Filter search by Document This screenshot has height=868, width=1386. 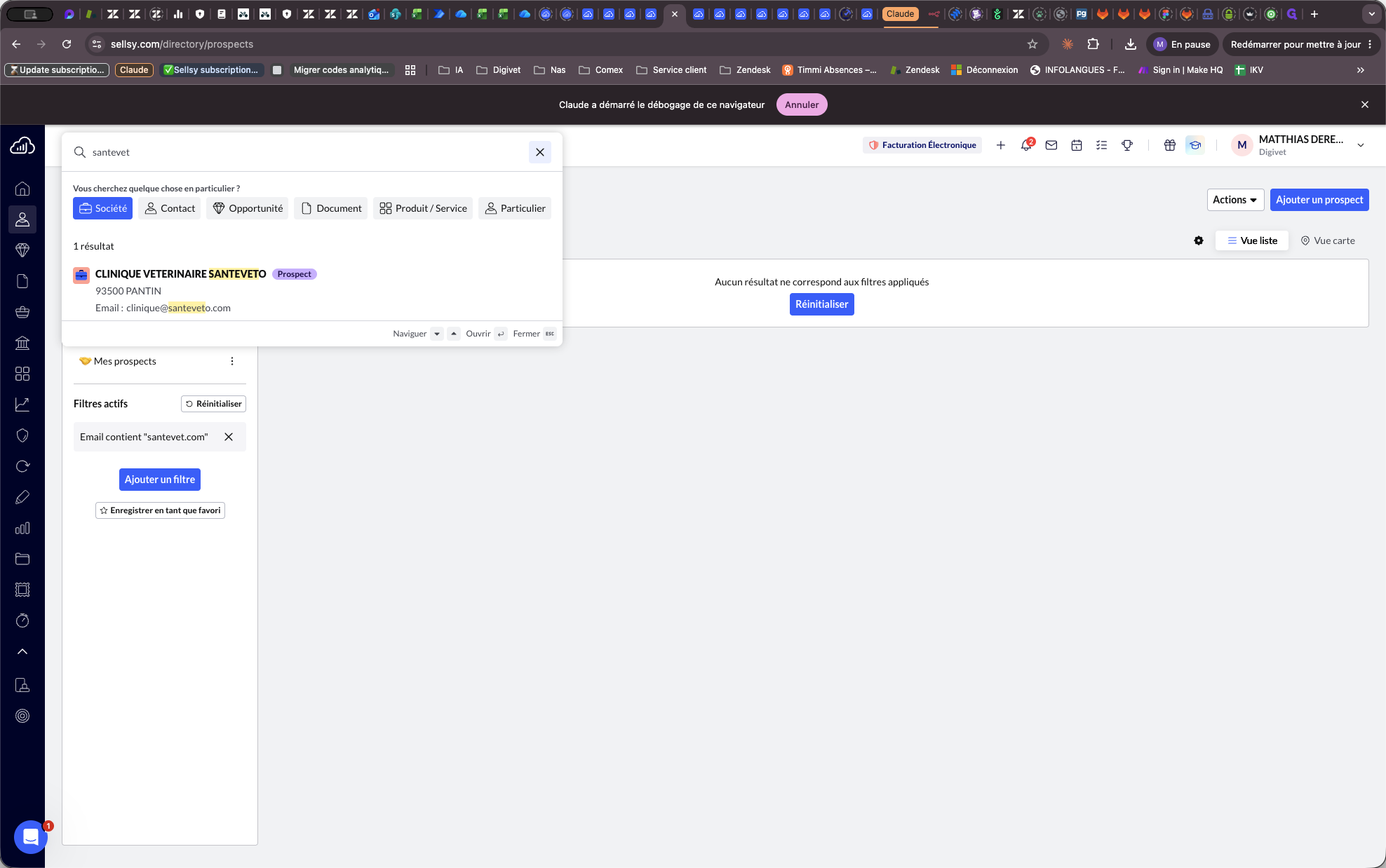331,208
